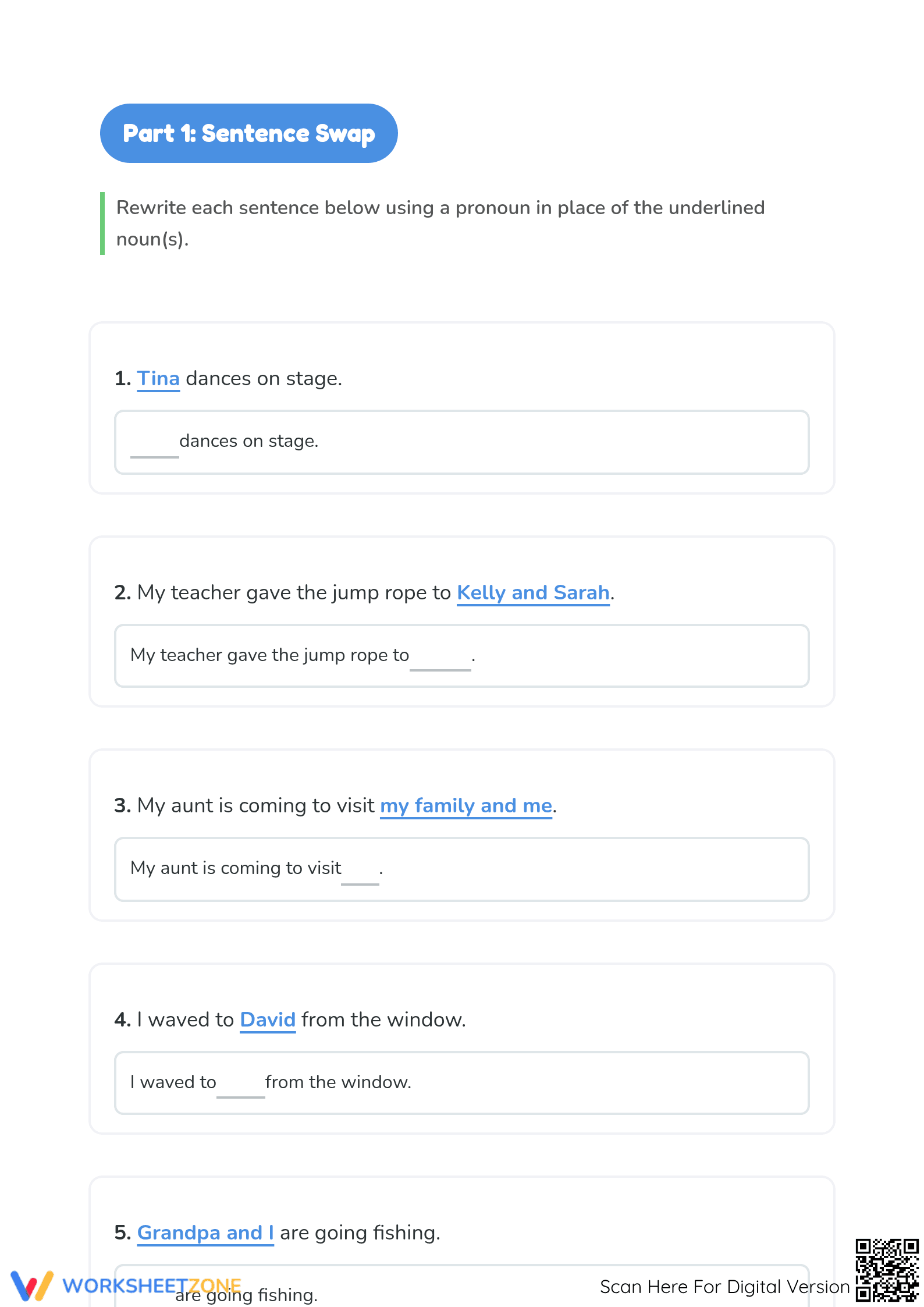Click the underlined my family and me
The image size is (924, 1307).
coord(466,806)
